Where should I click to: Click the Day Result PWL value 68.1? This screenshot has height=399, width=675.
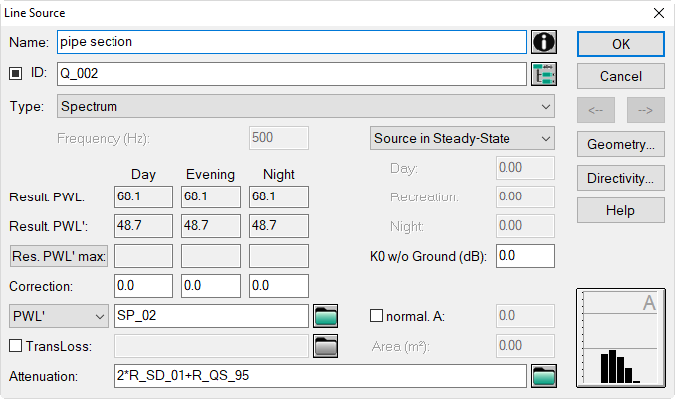[x=143, y=197]
